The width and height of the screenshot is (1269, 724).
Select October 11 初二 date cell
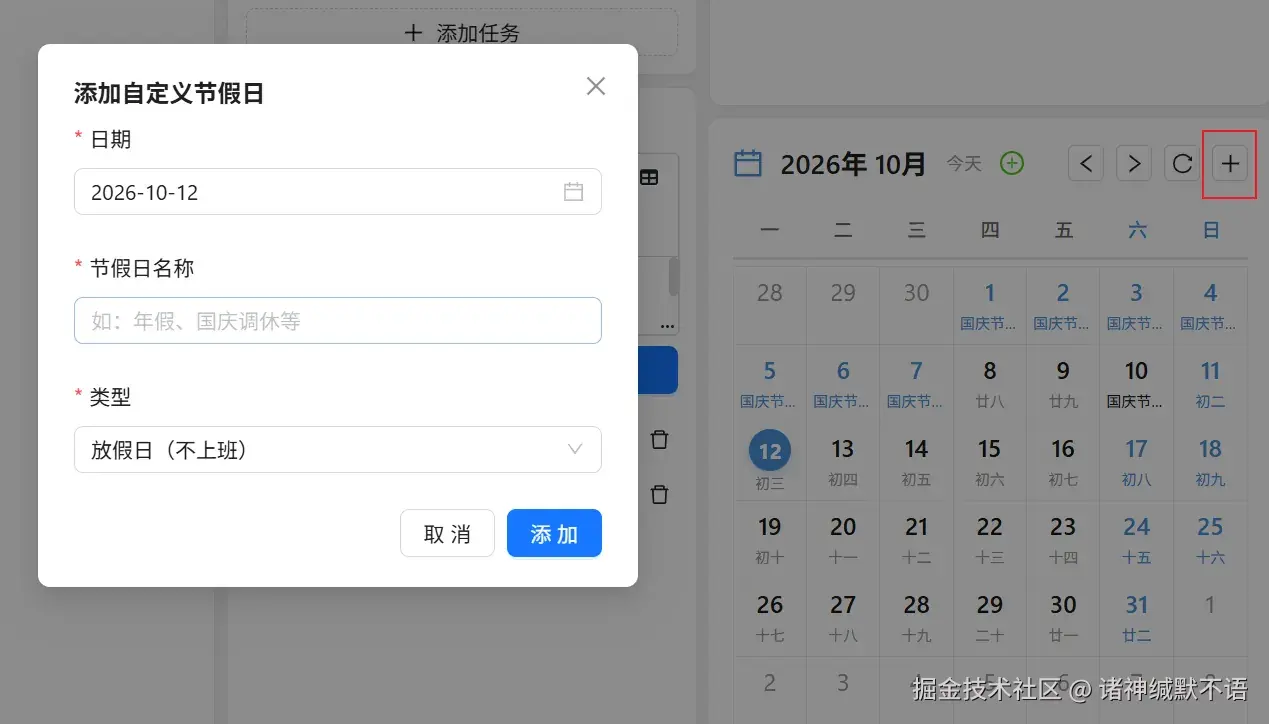click(1210, 384)
